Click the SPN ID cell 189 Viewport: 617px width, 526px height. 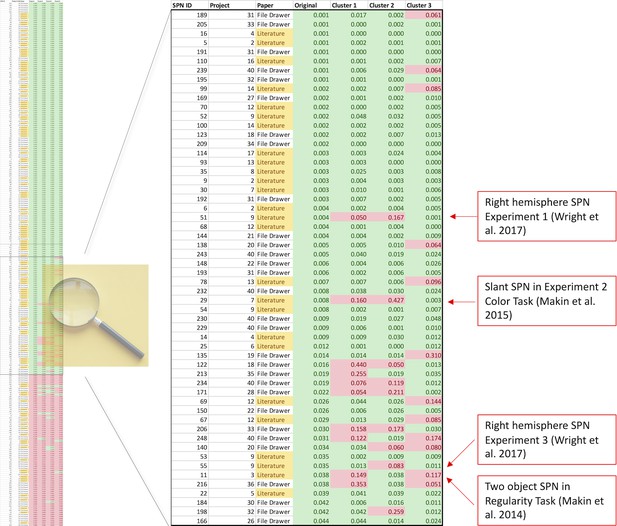click(x=190, y=15)
